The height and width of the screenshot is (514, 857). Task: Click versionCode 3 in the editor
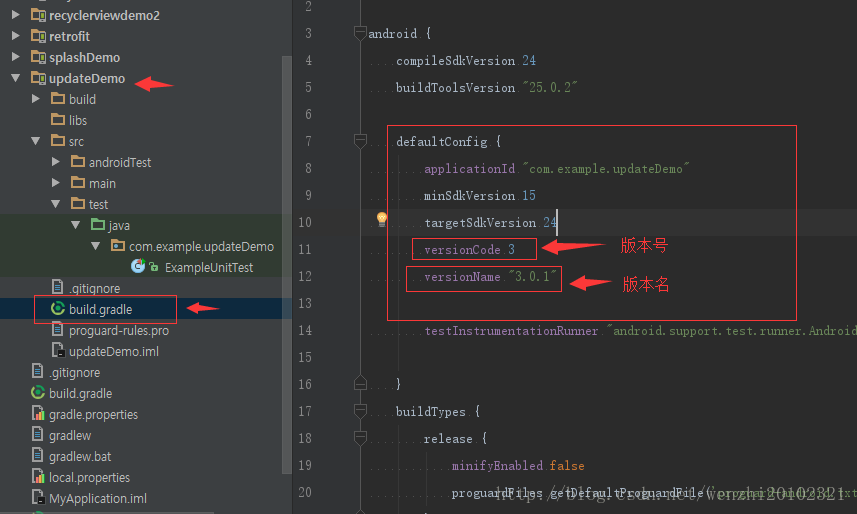point(469,249)
